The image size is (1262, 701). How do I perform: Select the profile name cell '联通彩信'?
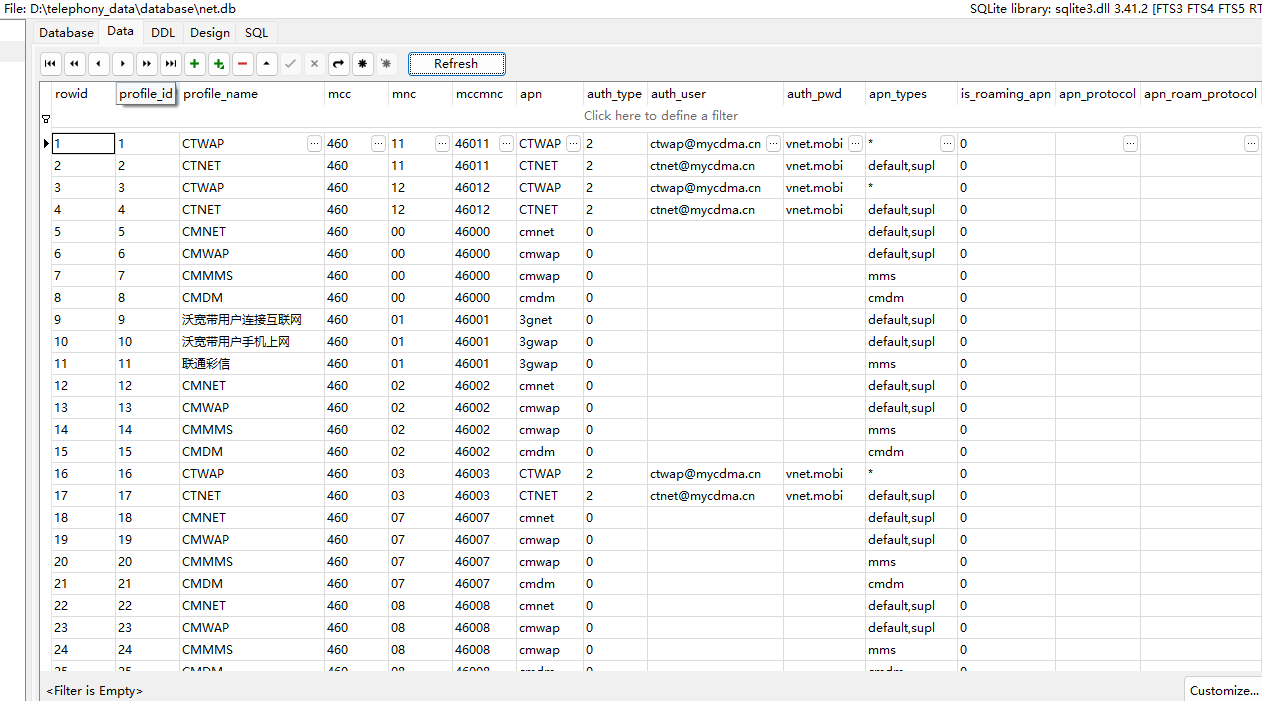coord(252,364)
